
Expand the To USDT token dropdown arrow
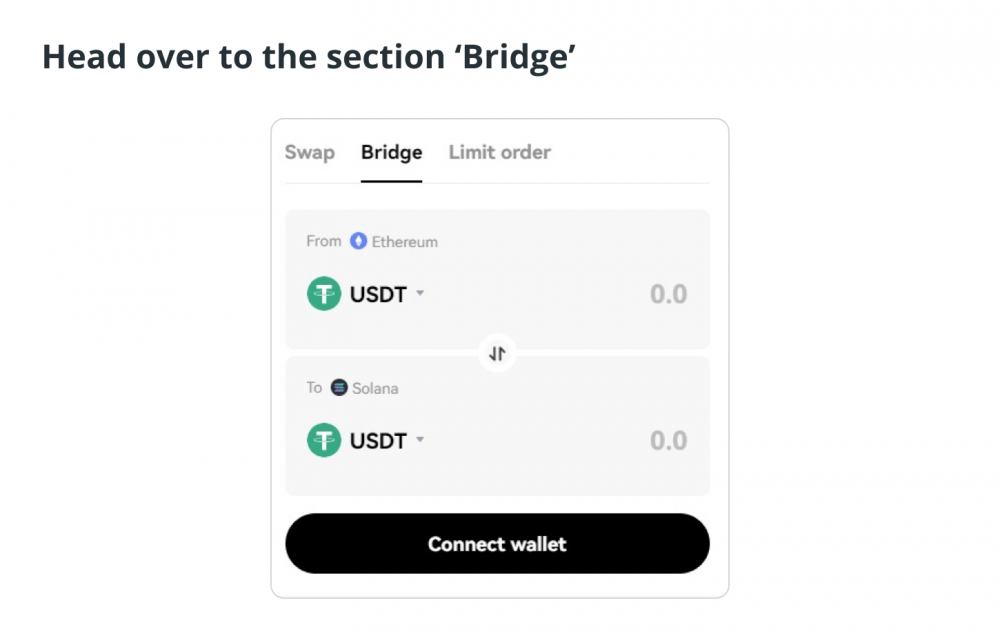tap(420, 439)
